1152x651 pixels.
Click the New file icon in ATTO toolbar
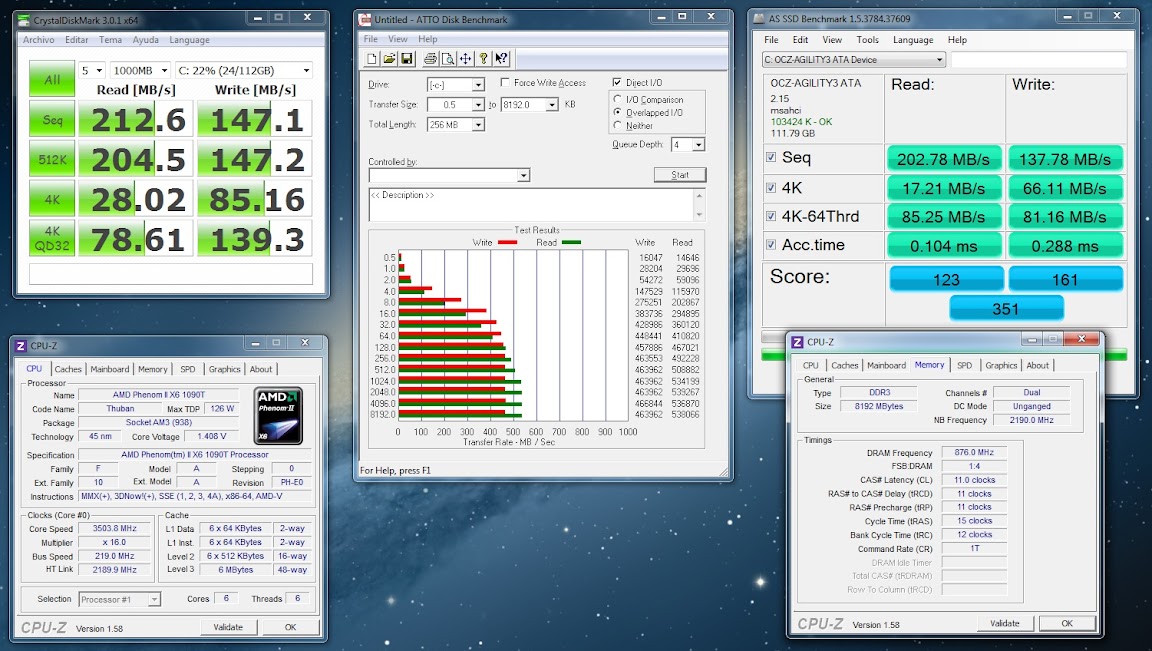click(372, 59)
